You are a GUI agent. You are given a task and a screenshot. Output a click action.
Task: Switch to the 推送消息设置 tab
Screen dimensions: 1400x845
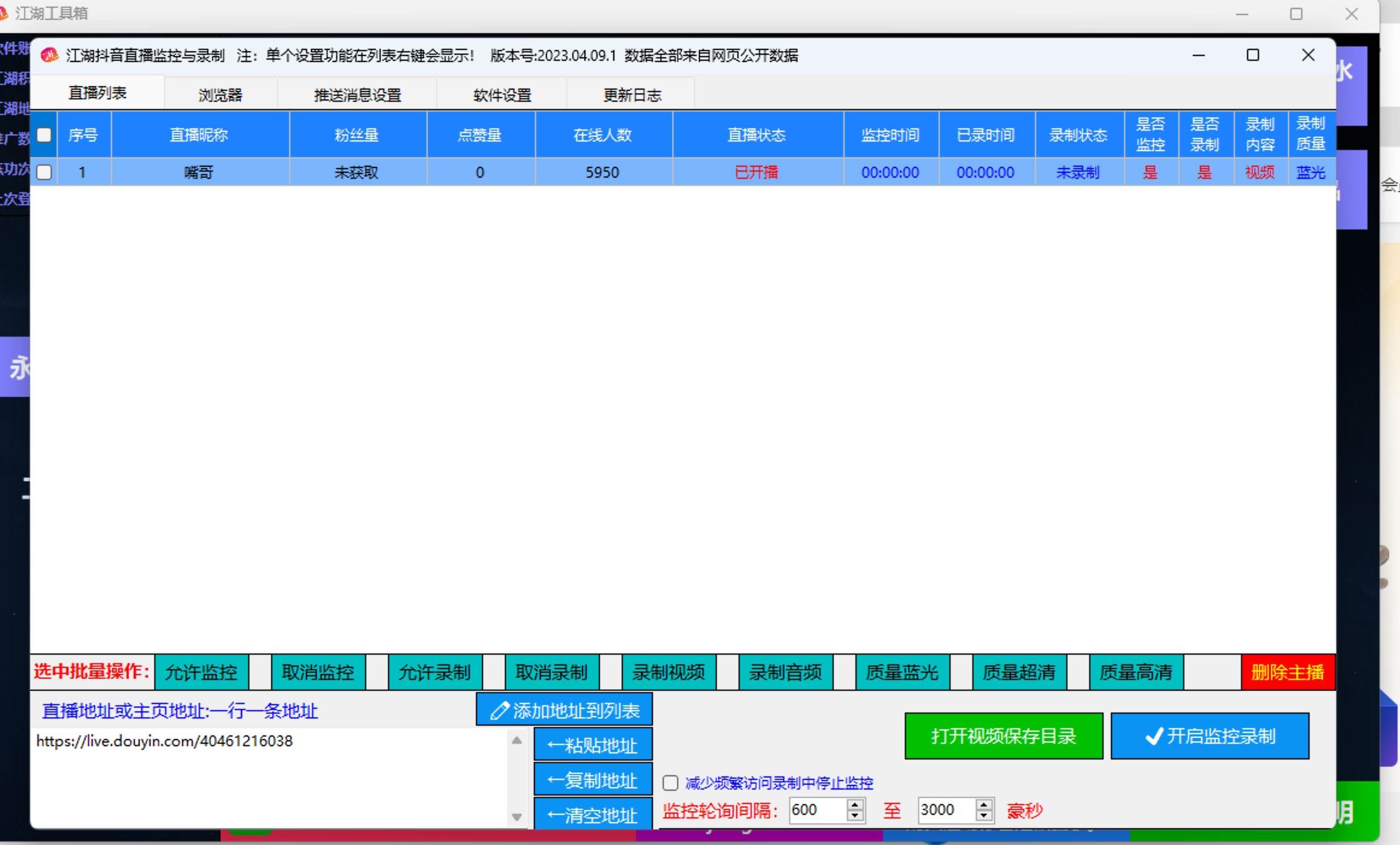[357, 93]
